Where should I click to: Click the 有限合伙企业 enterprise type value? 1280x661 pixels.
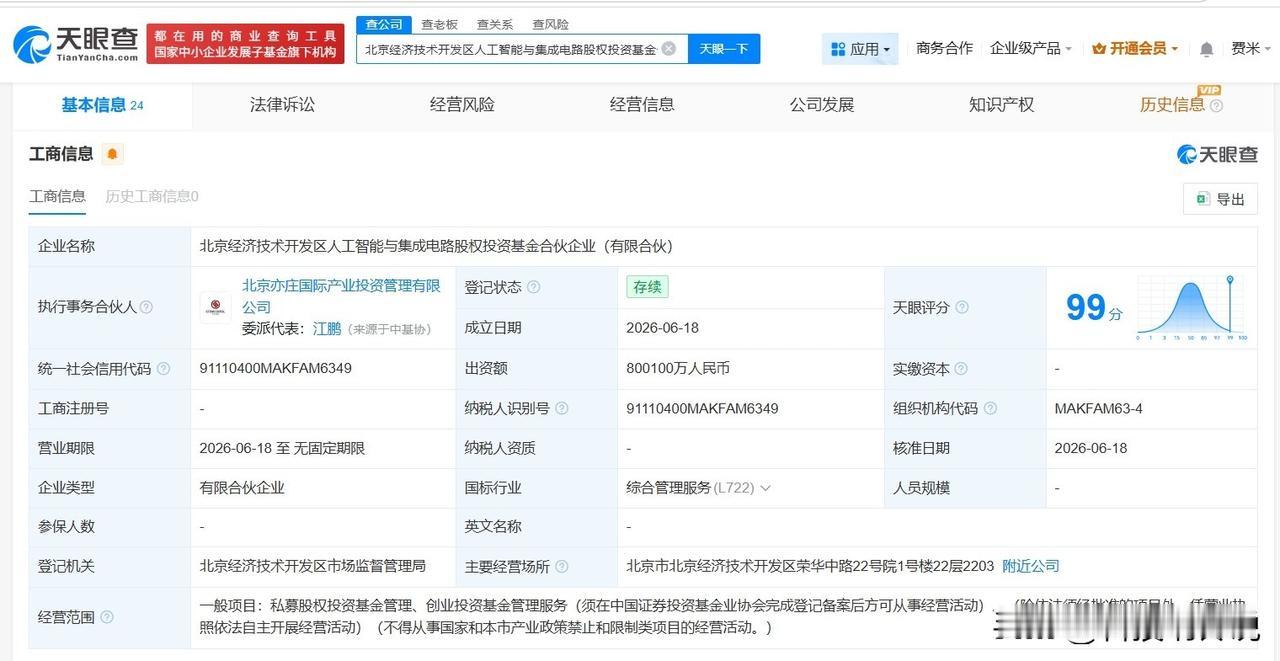(242, 488)
